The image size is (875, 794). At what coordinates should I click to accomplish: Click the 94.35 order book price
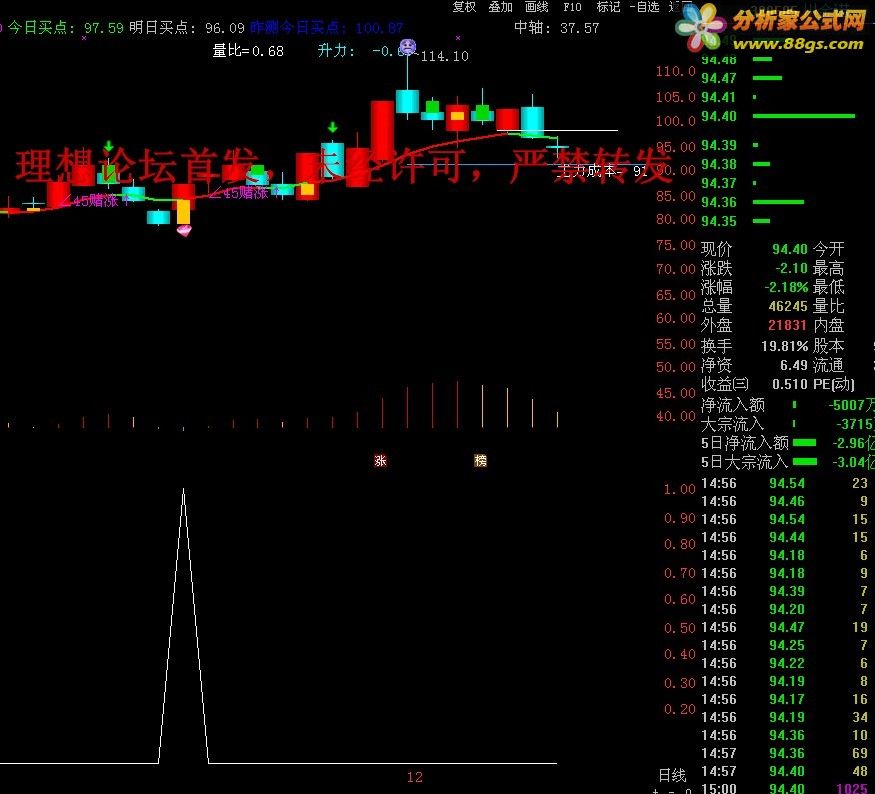point(719,221)
